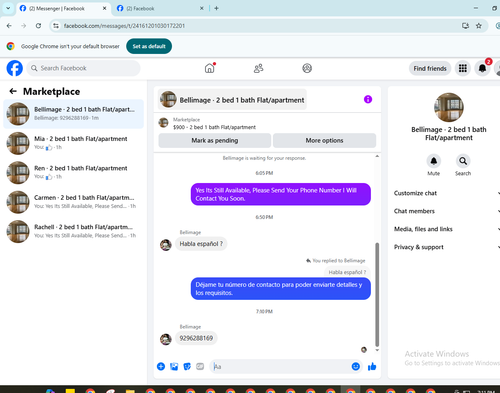500x393 pixels.
Task: Open the Mia apartment conversation
Action: [73, 143]
